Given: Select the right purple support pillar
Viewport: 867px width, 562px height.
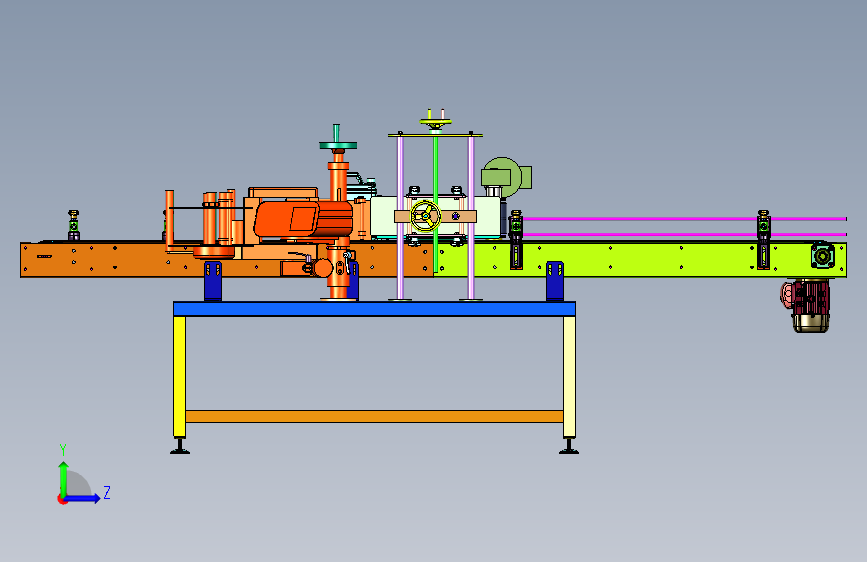Looking at the screenshot, I should [471, 217].
